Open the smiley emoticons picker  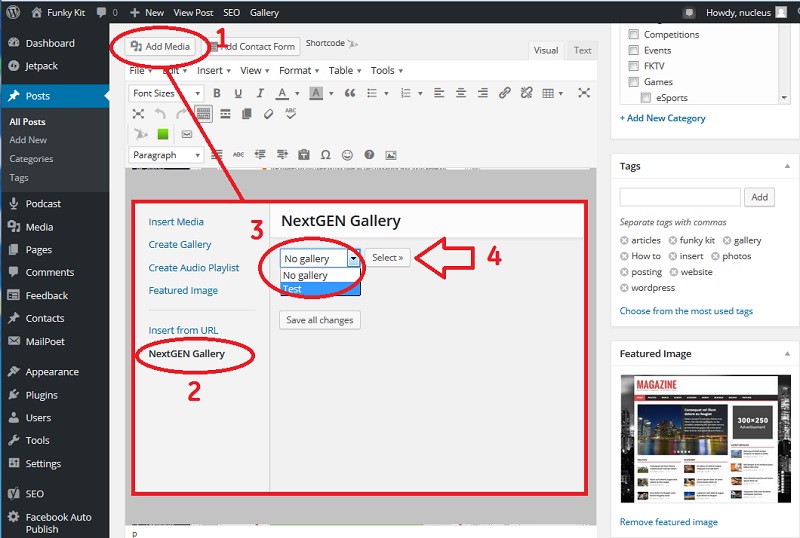[x=347, y=155]
